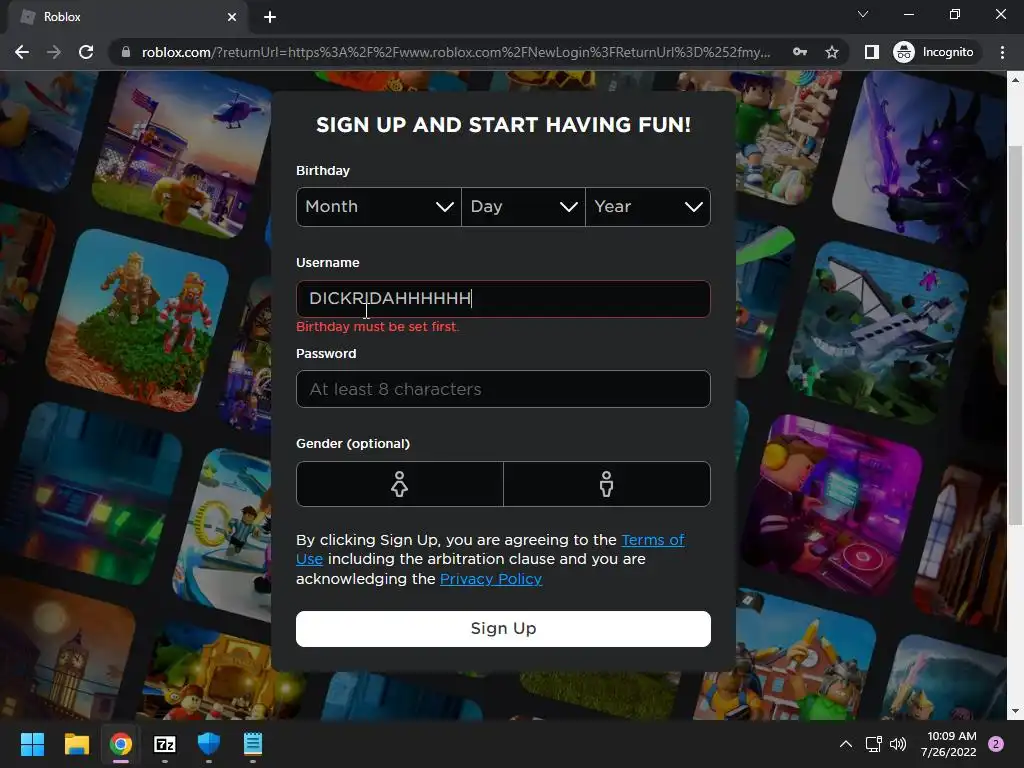Screen dimensions: 1024x768
Task: Click the page's vertical scrollbar
Action: click(1015, 335)
